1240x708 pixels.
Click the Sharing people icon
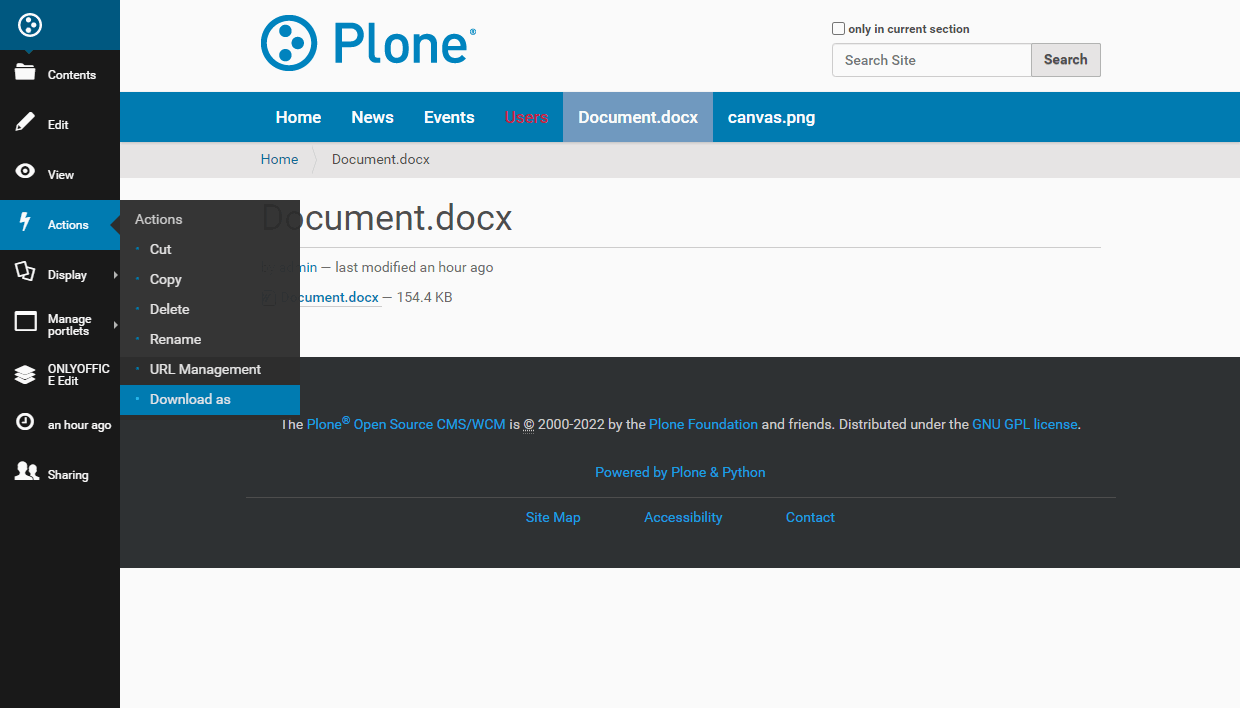pos(26,472)
